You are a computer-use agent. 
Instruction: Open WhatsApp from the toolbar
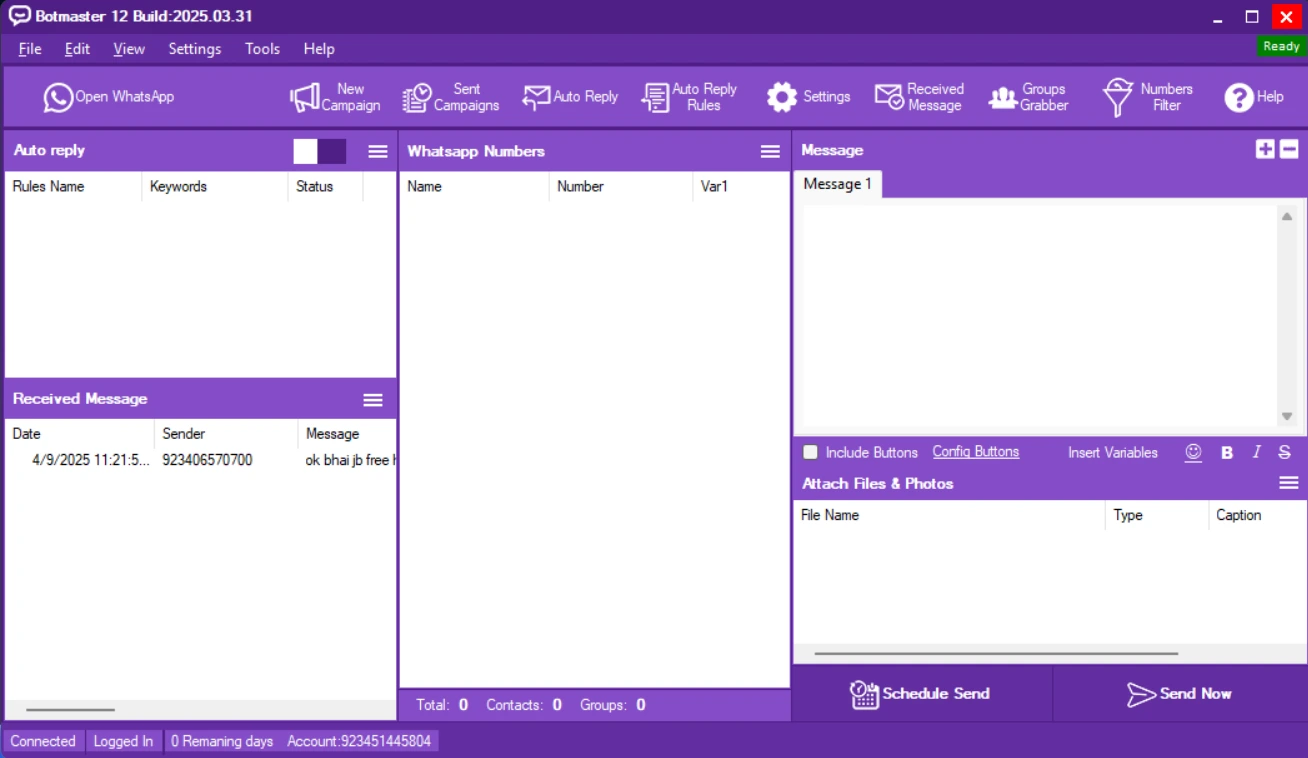point(108,97)
